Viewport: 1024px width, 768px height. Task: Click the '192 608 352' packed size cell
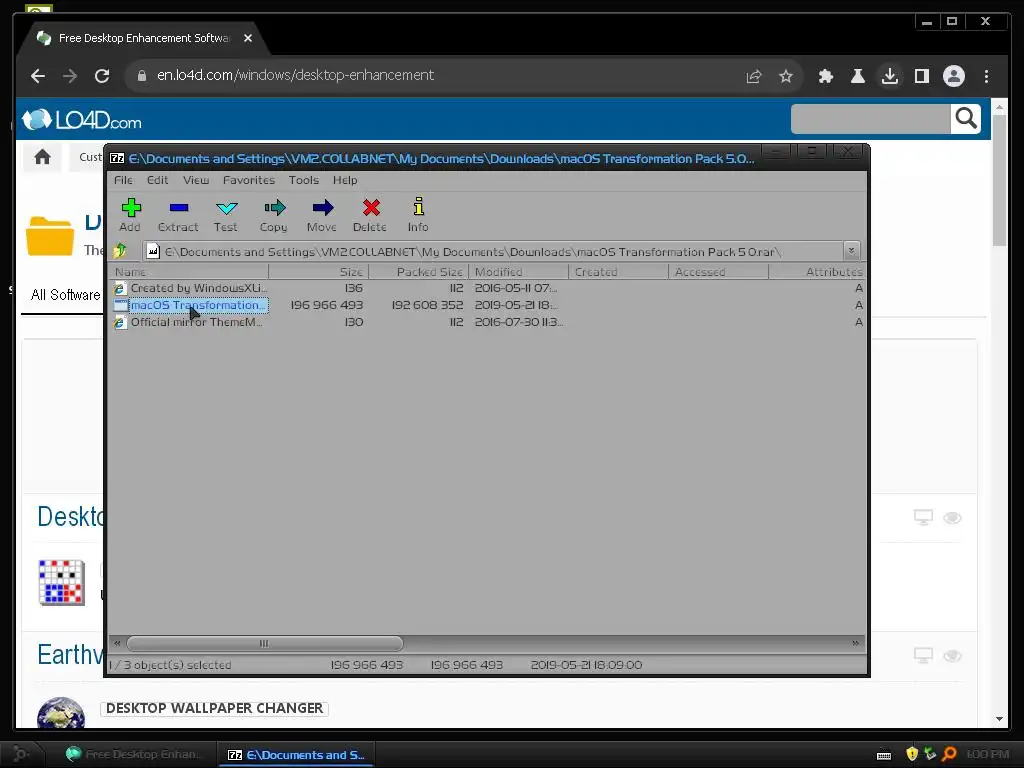pyautogui.click(x=427, y=305)
